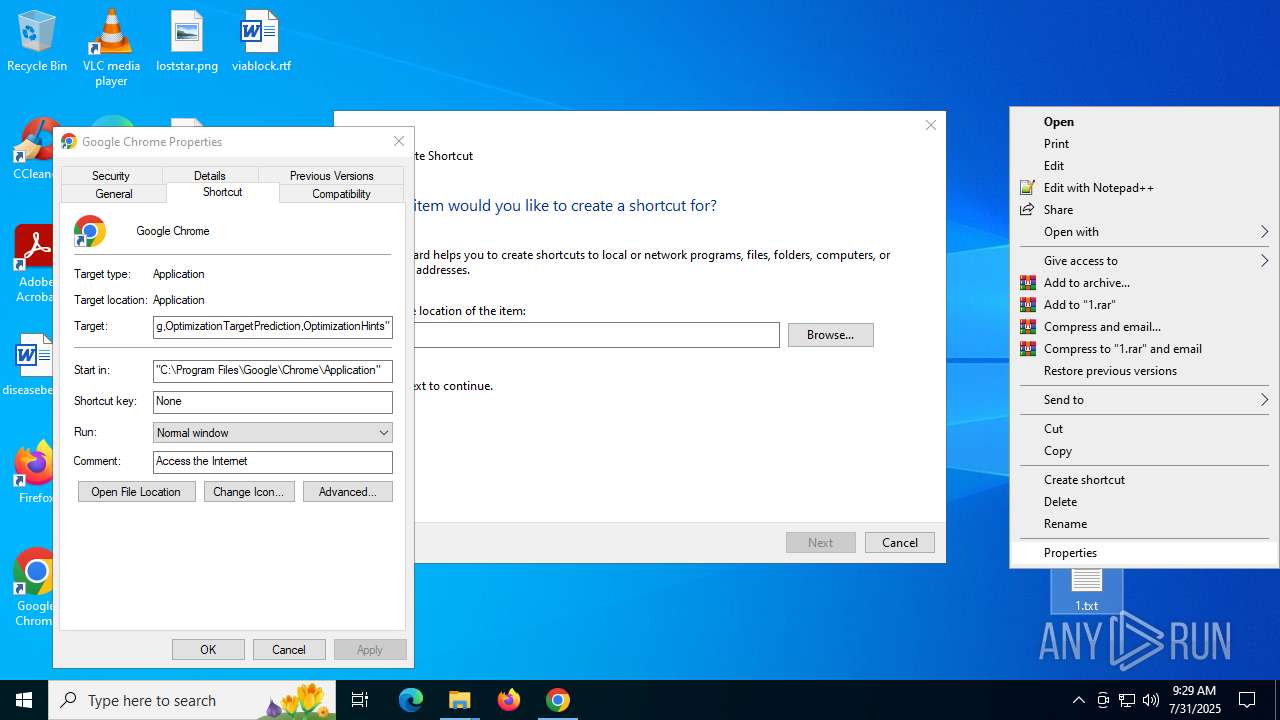Viewport: 1280px width, 720px height.
Task: Switch to the Details tab
Action: pyautogui.click(x=209, y=175)
